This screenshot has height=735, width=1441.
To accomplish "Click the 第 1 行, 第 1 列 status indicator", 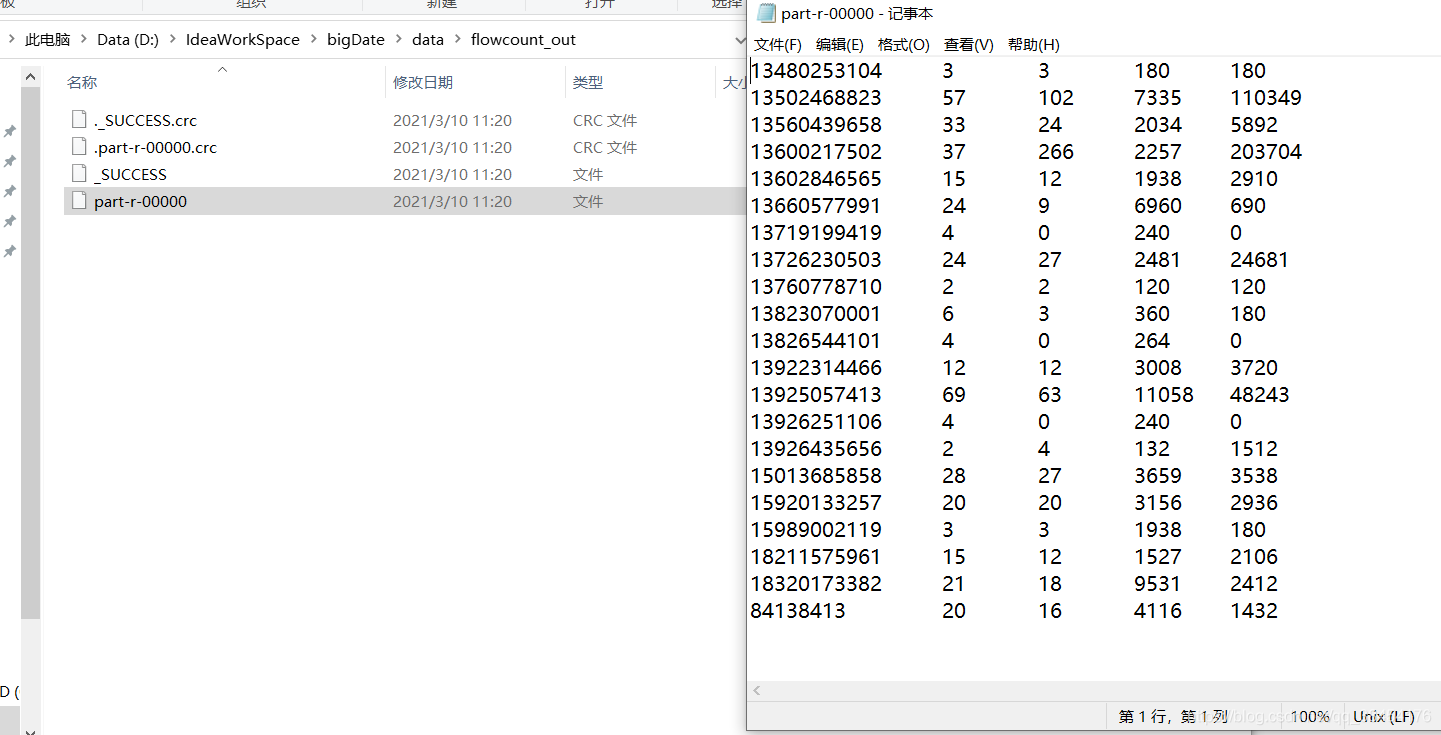I will point(1172,716).
